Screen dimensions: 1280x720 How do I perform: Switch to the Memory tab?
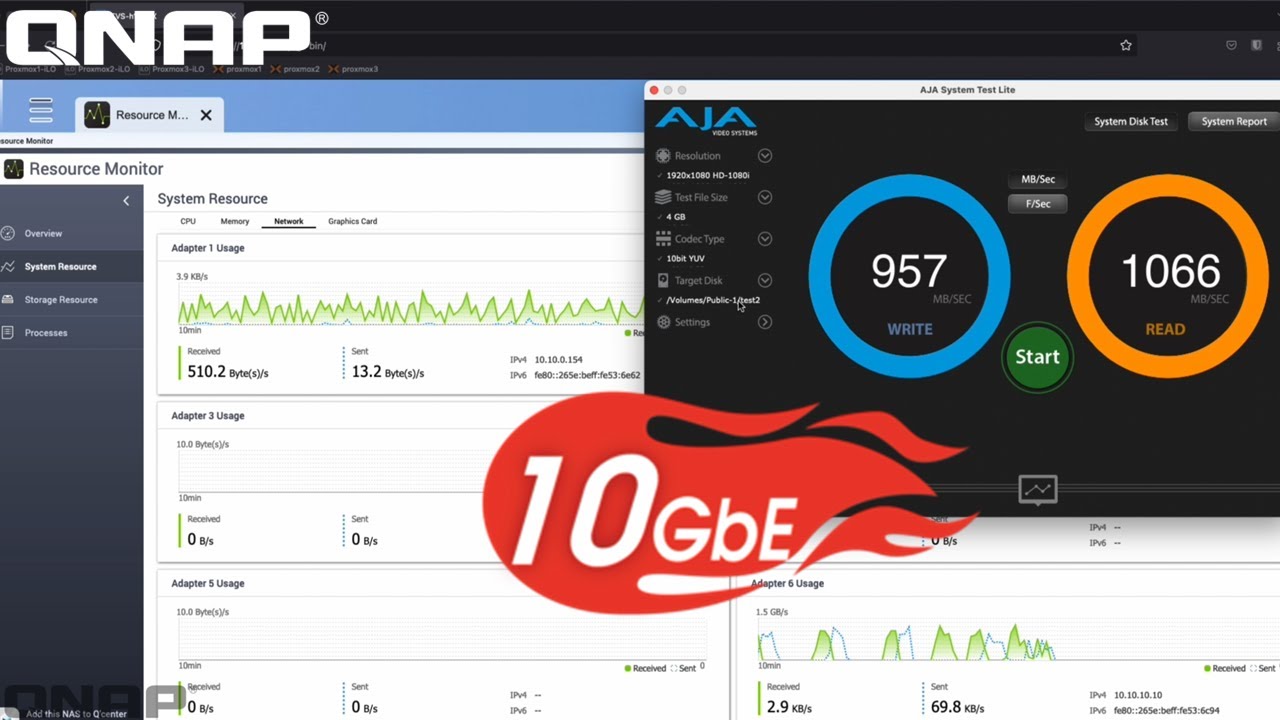coord(235,221)
